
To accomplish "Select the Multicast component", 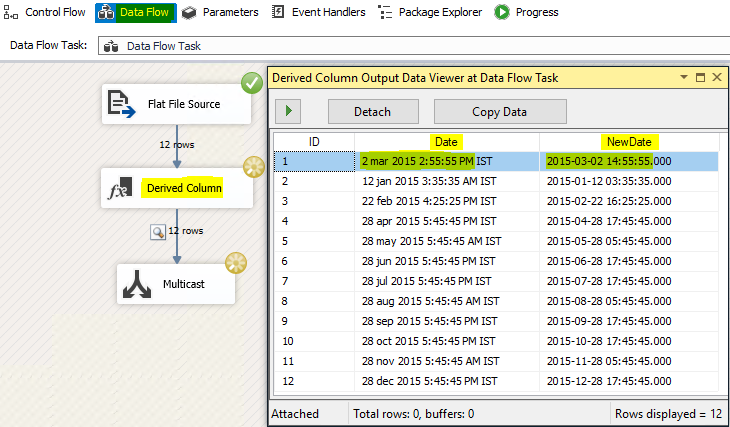I will (176, 284).
